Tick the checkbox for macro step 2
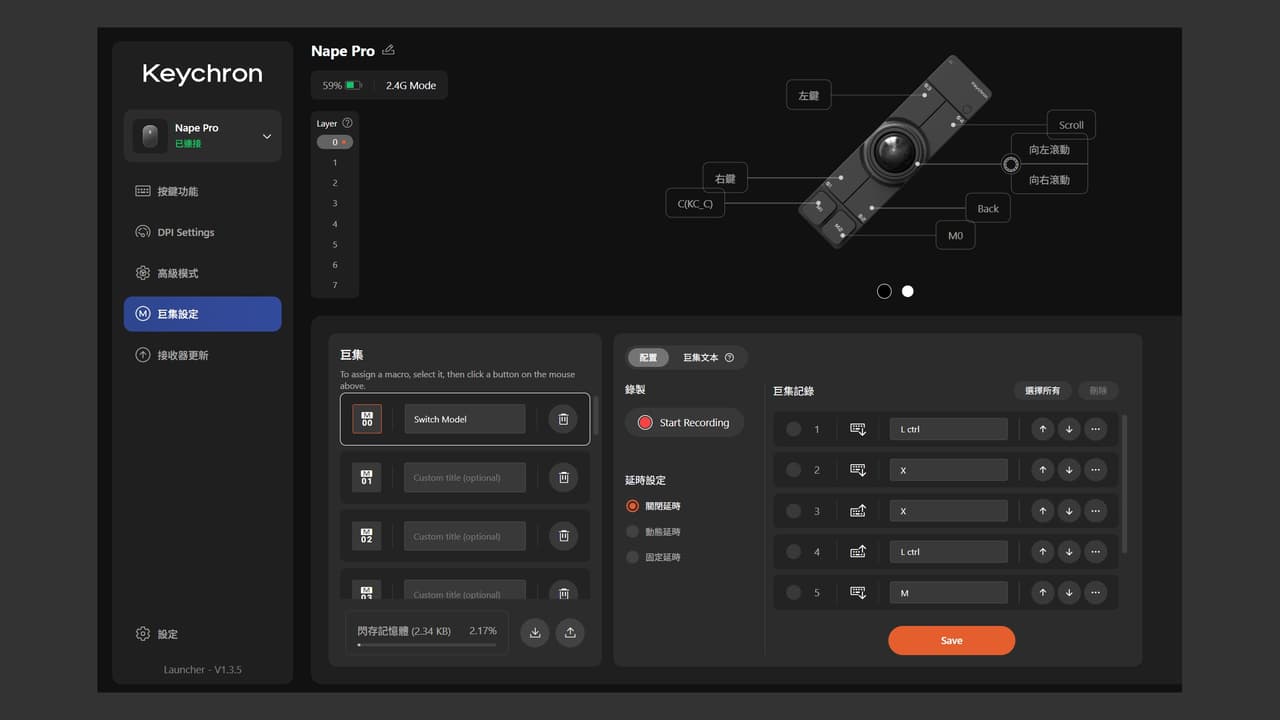 (x=794, y=470)
